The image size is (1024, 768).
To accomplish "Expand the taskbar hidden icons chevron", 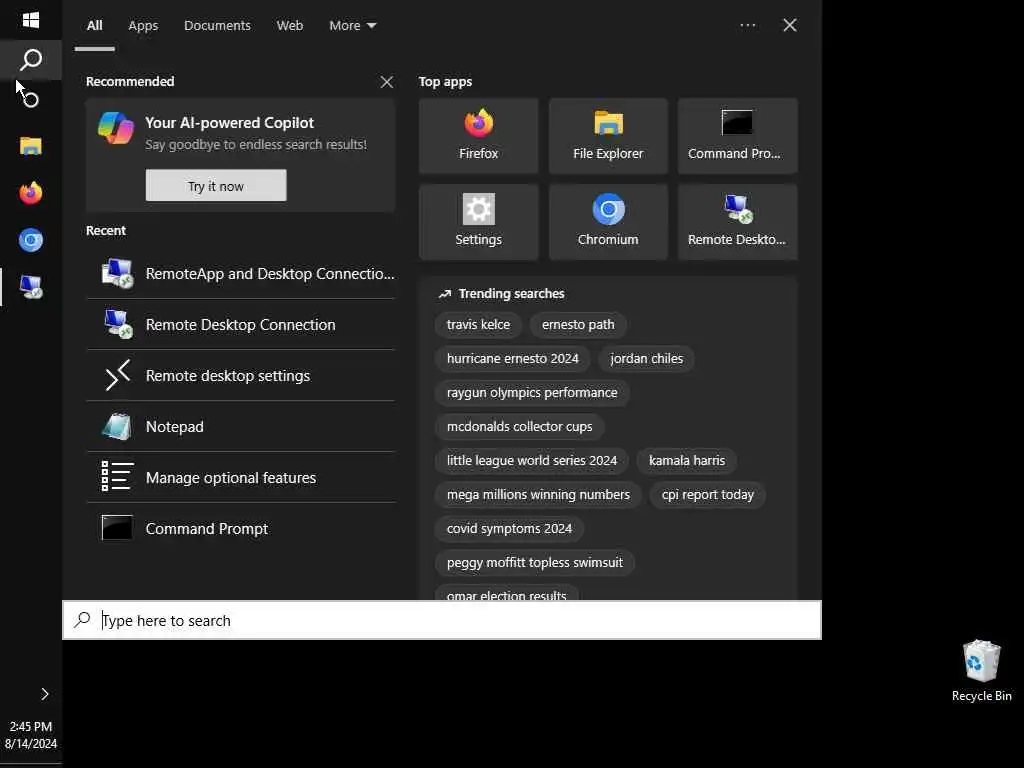I will 44,694.
